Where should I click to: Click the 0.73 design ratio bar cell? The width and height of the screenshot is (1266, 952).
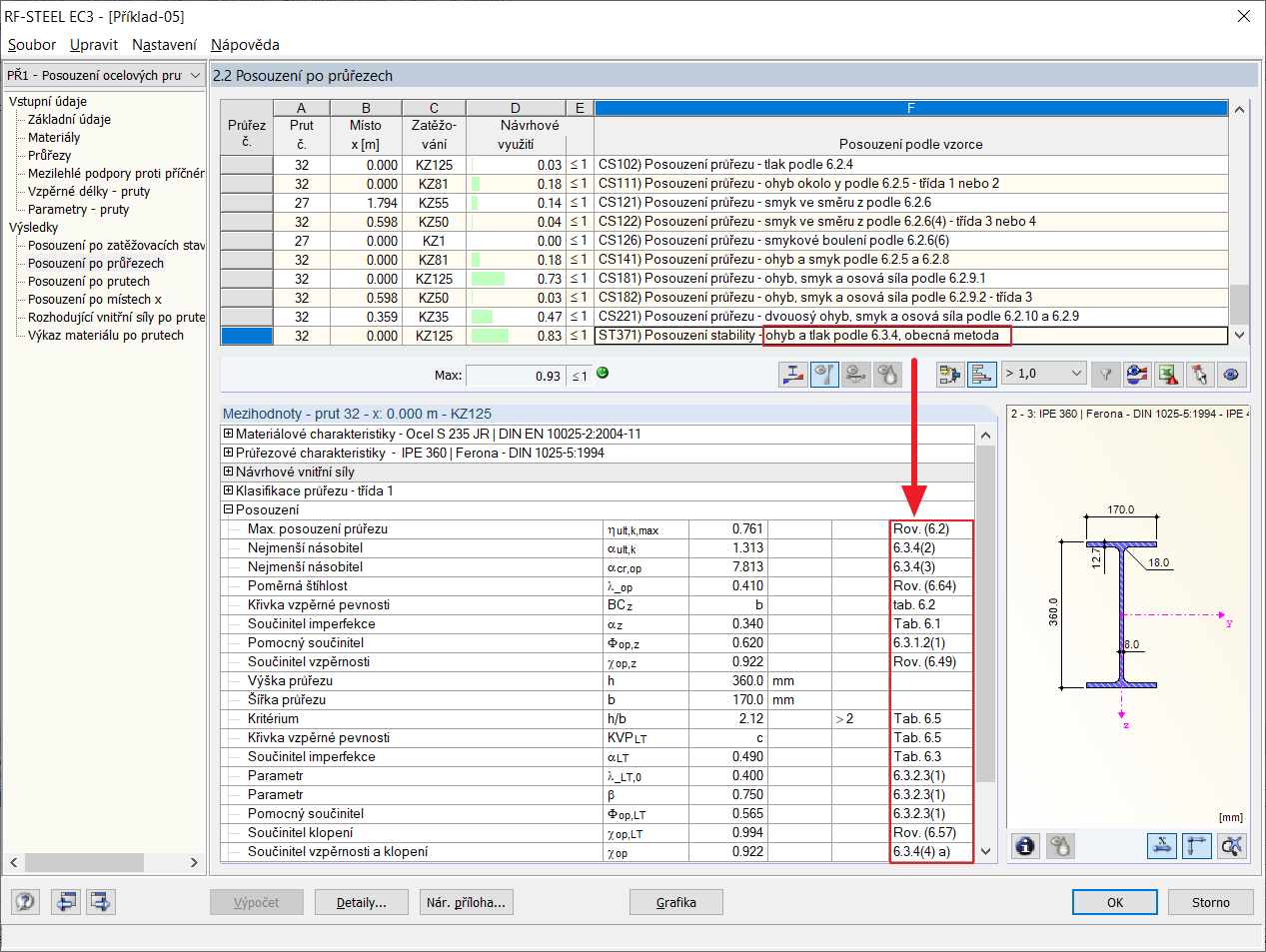pos(516,279)
